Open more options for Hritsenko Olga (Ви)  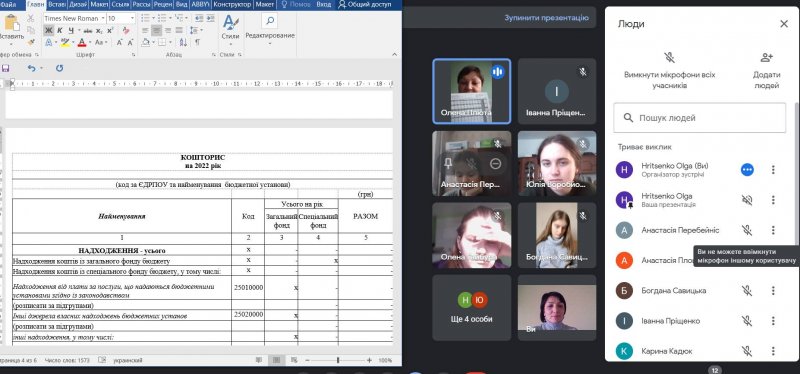click(773, 170)
